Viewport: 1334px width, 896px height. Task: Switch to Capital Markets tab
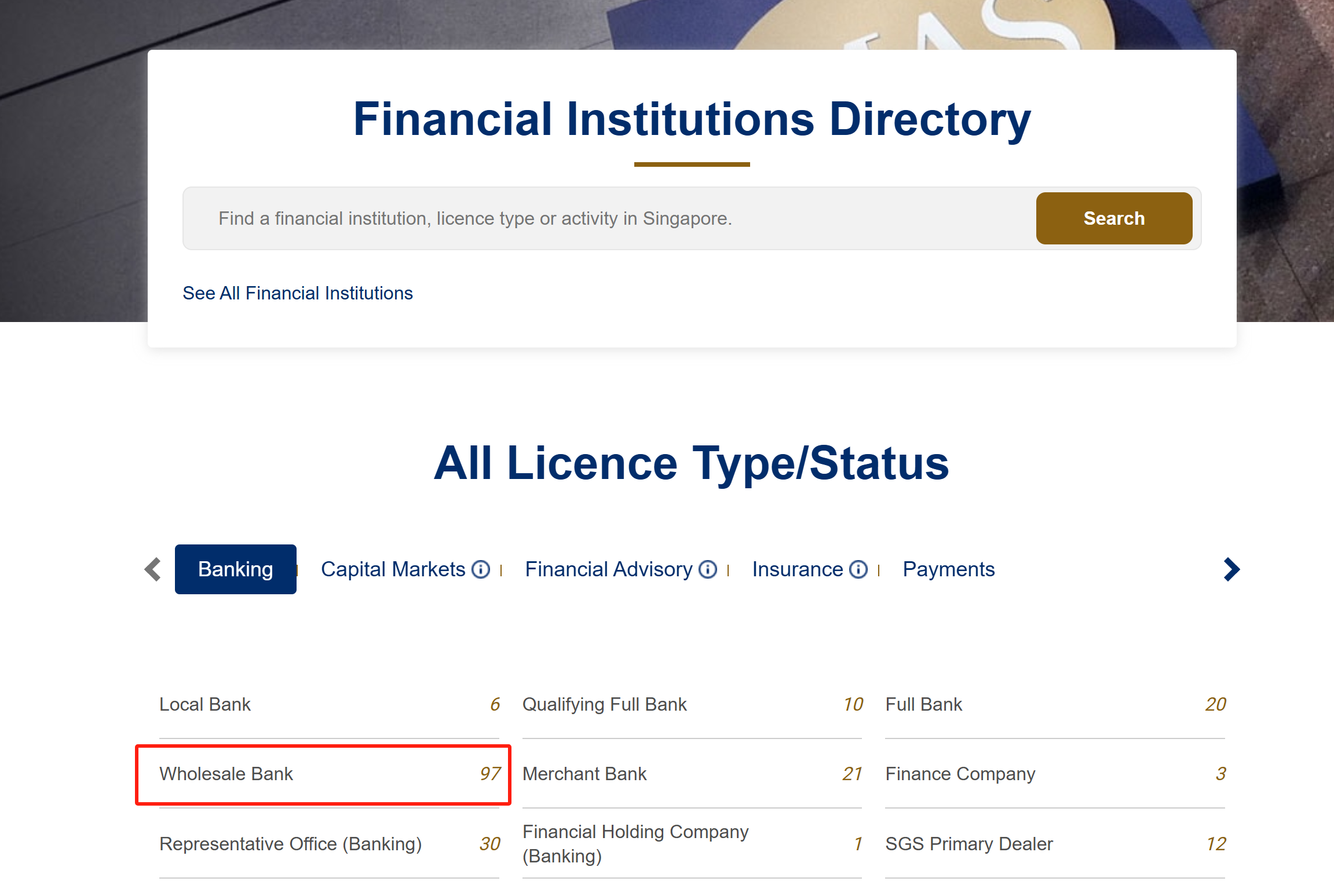point(393,569)
